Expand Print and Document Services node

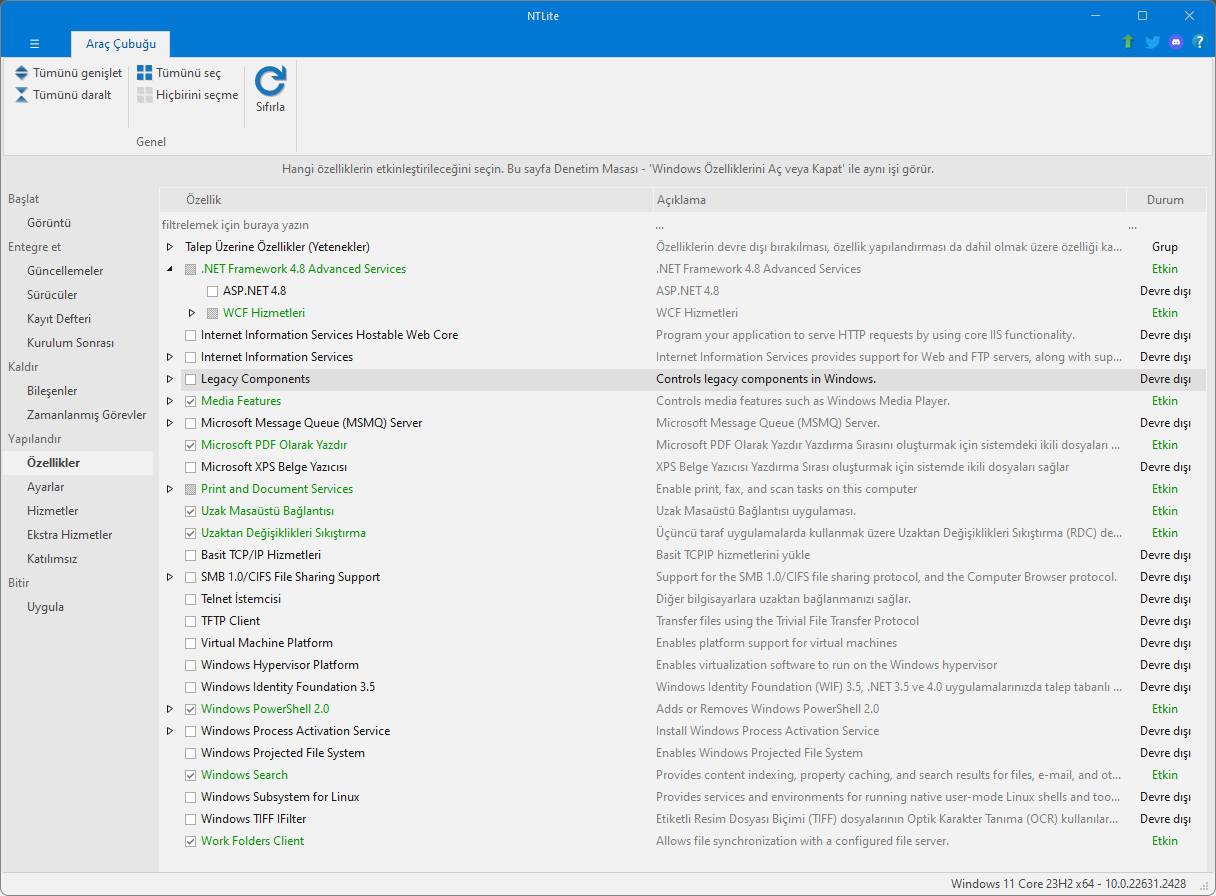point(170,489)
